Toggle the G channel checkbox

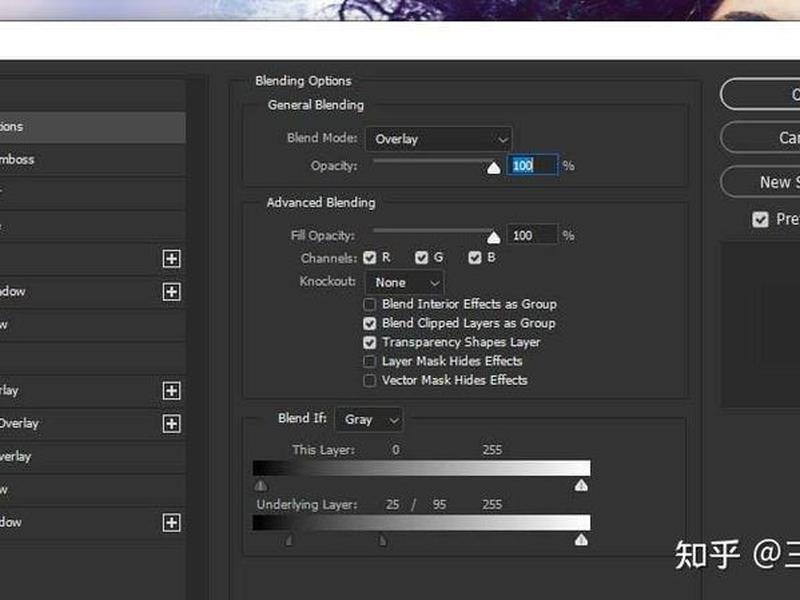421,258
